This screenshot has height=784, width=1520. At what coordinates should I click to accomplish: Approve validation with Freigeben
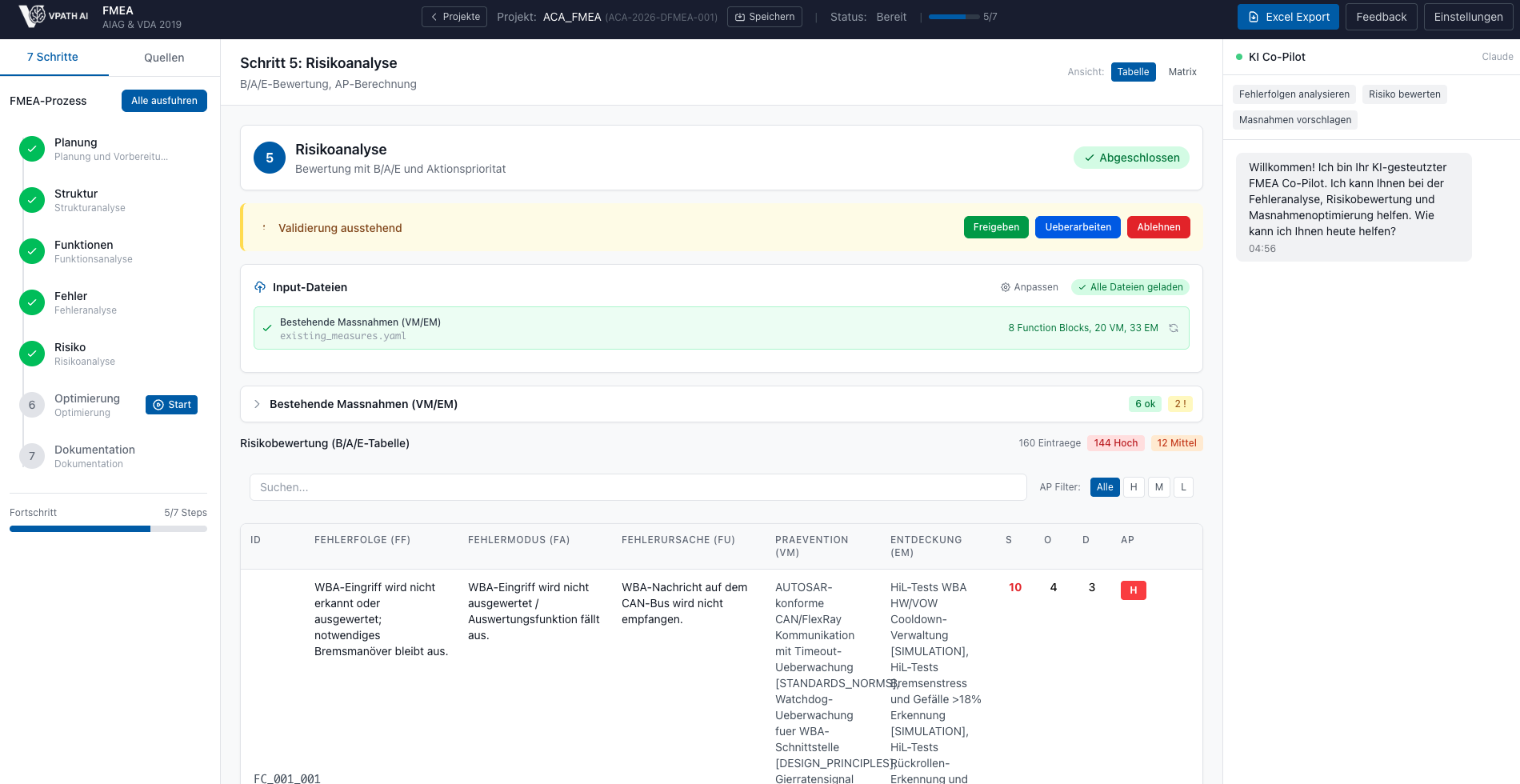point(996,227)
